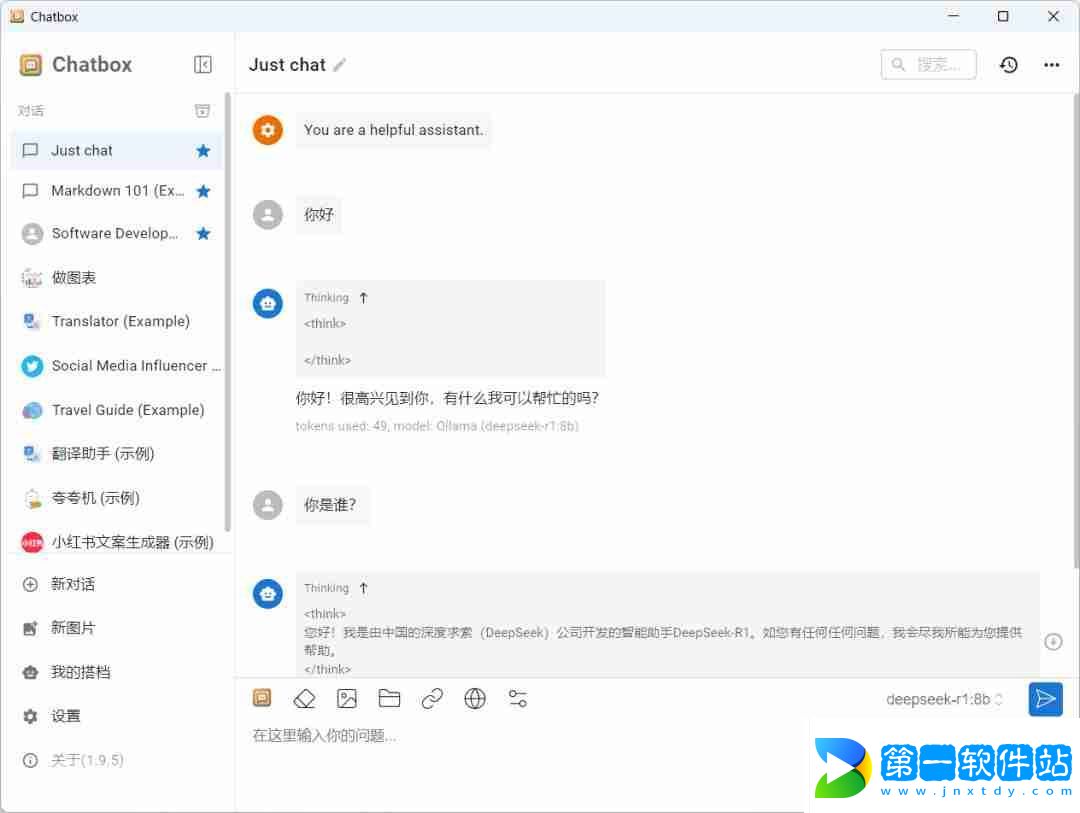The width and height of the screenshot is (1080, 813).
Task: Click the Chatbox logo icon in the input toolbar
Action: 262,699
